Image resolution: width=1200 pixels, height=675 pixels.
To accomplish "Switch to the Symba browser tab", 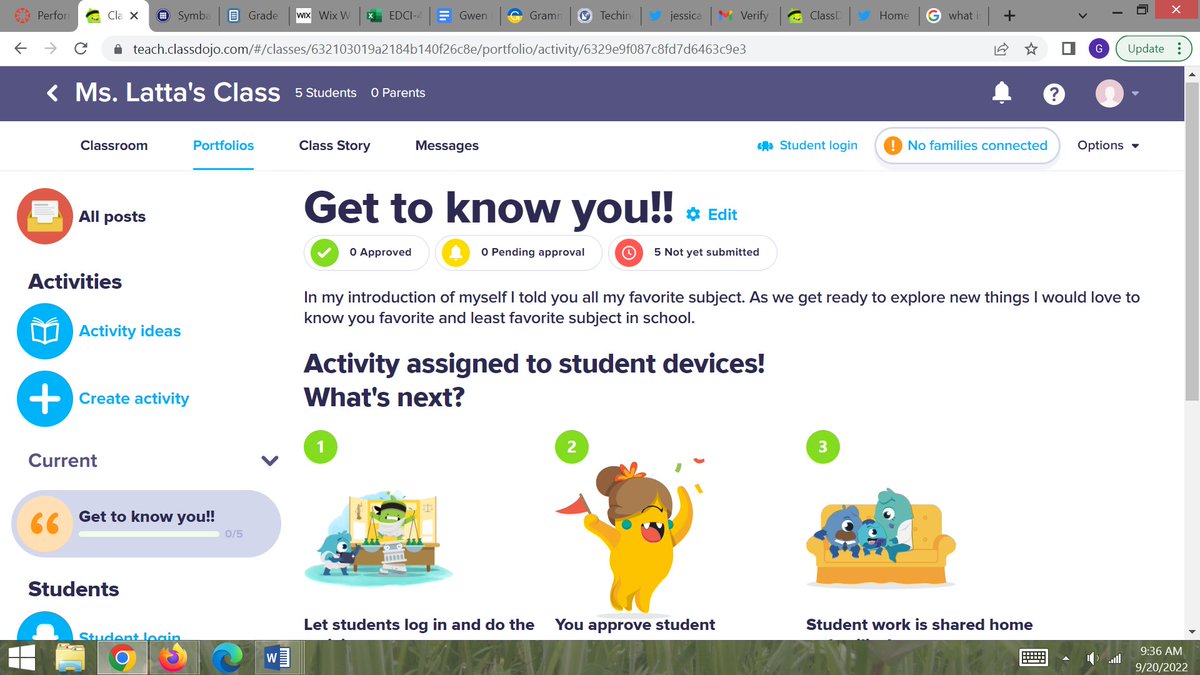I will click(182, 16).
